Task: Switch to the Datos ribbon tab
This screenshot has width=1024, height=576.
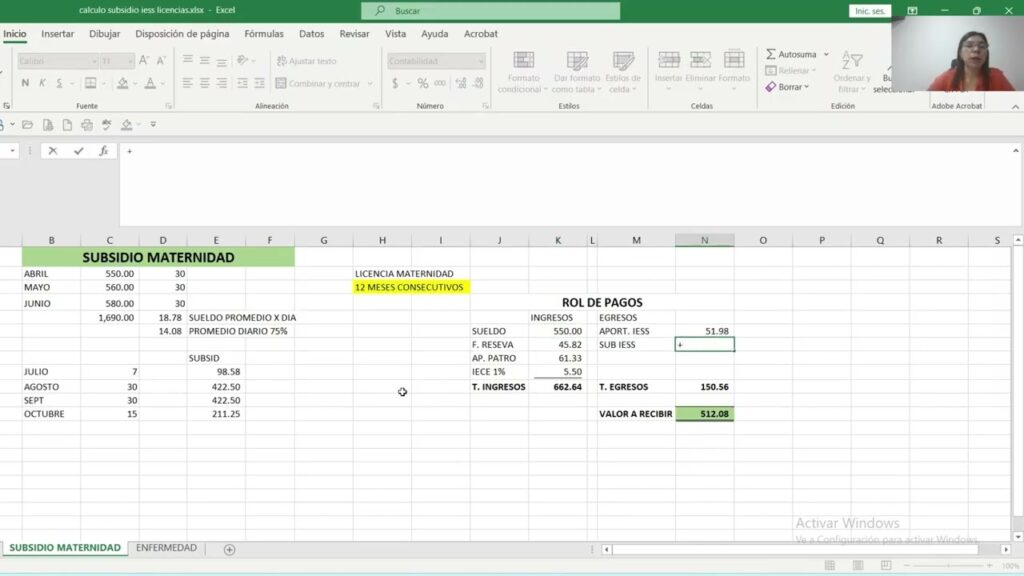Action: (x=312, y=34)
